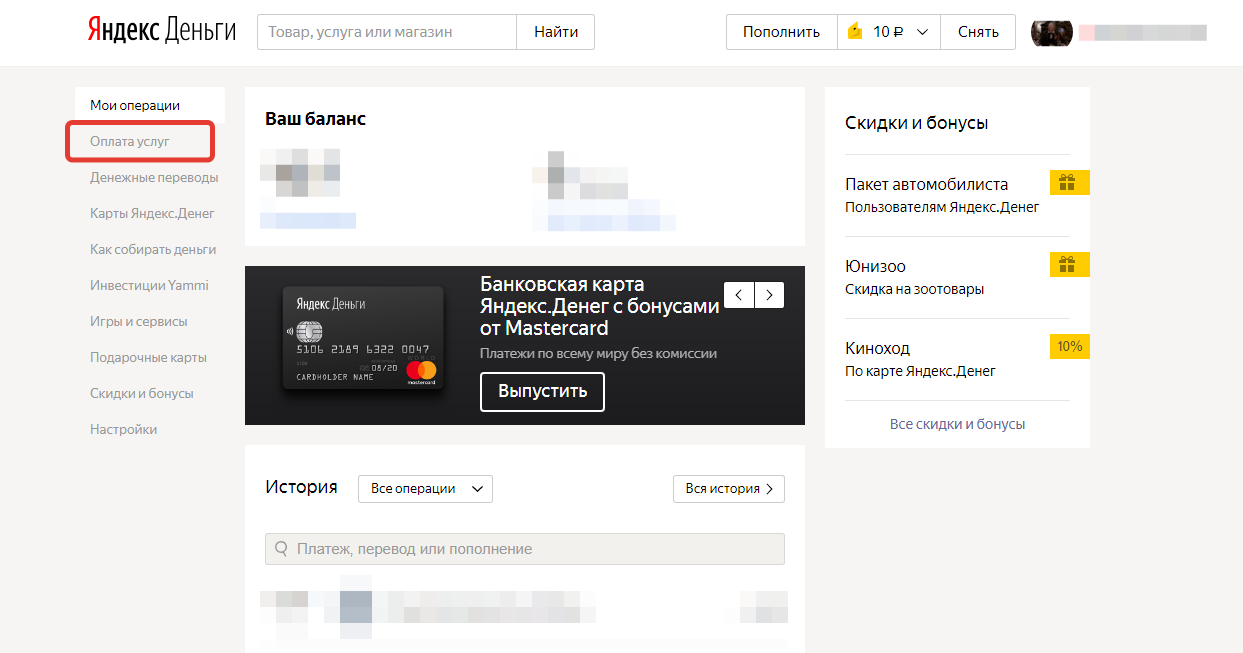This screenshot has width=1243, height=653.
Task: Open the Все операции filter dropdown
Action: point(425,489)
